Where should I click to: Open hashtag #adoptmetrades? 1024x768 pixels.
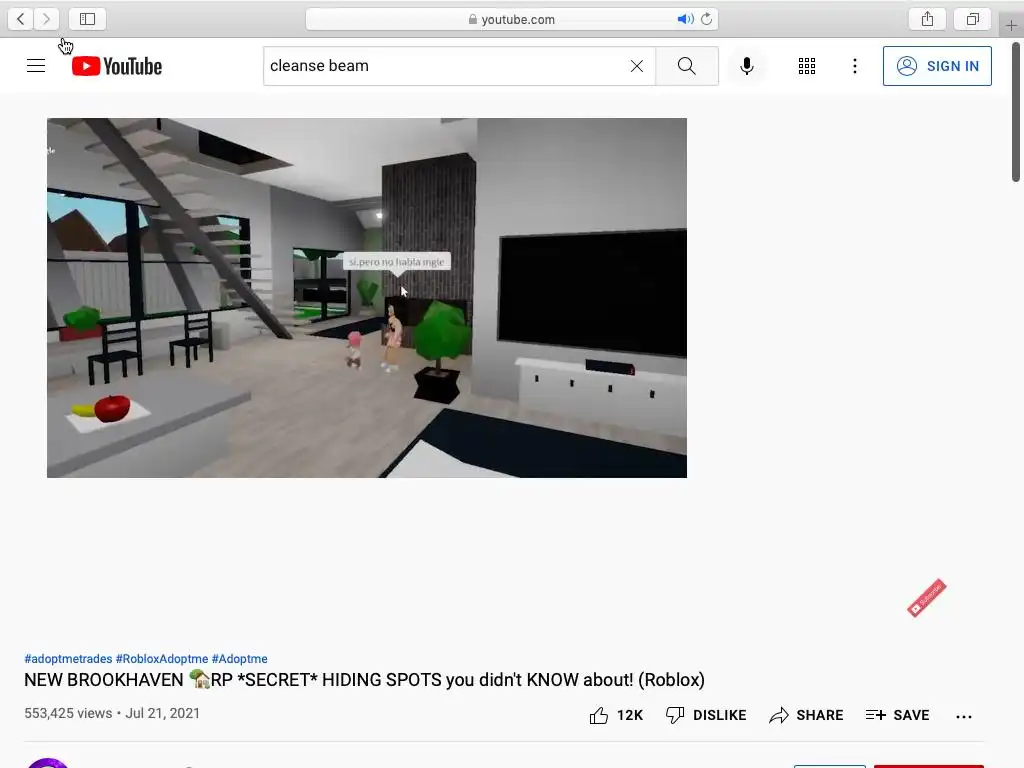[68, 659]
